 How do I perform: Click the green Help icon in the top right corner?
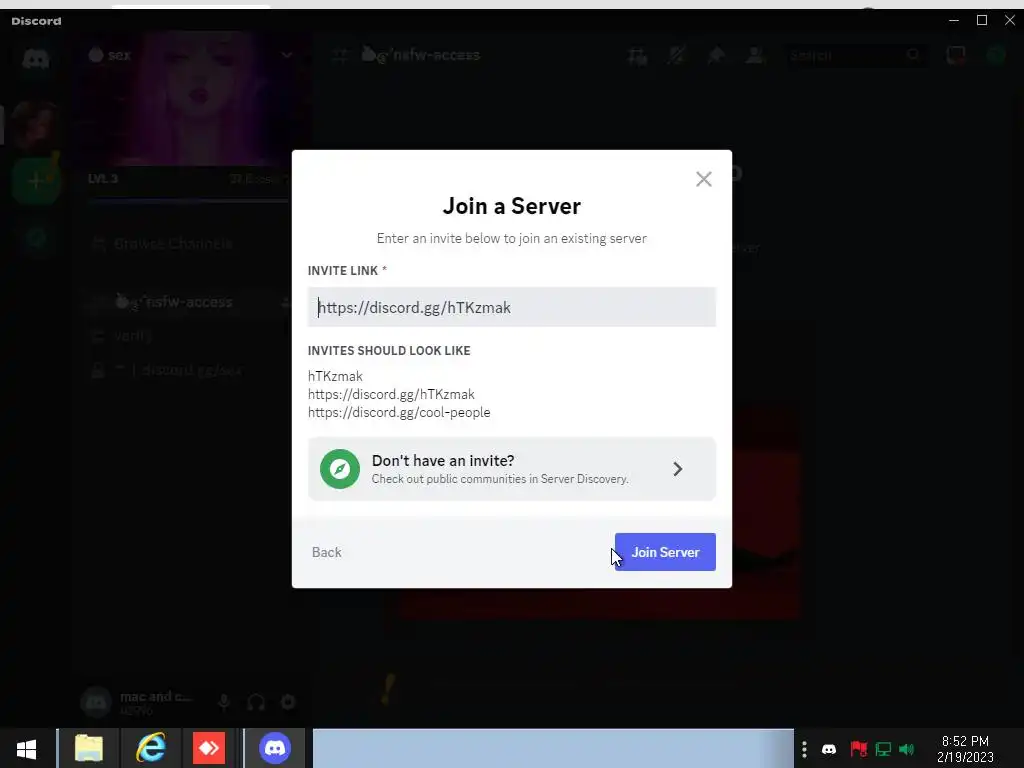tap(995, 56)
